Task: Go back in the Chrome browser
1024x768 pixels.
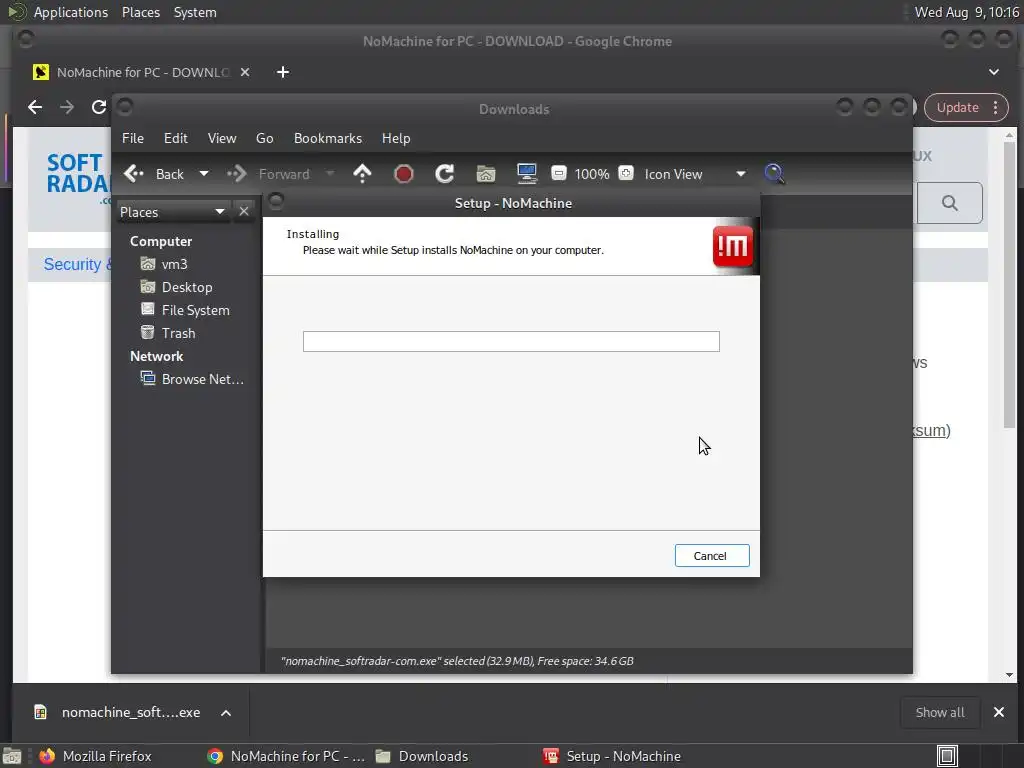Action: click(35, 107)
